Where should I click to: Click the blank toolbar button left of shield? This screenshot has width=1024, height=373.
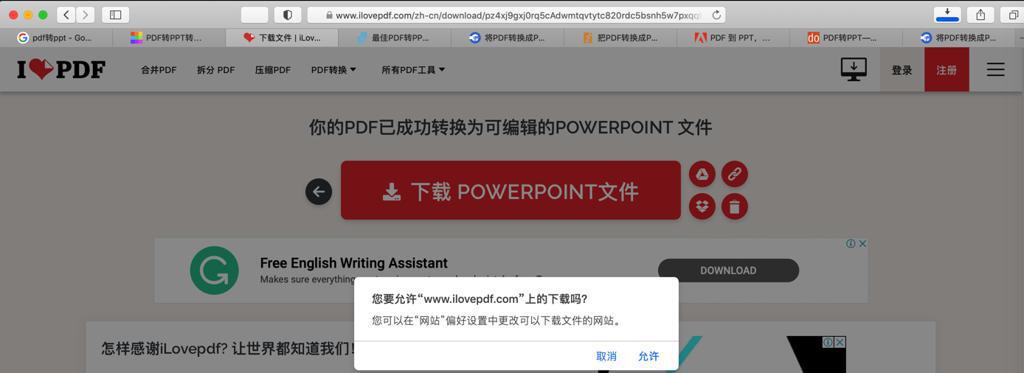[x=255, y=14]
